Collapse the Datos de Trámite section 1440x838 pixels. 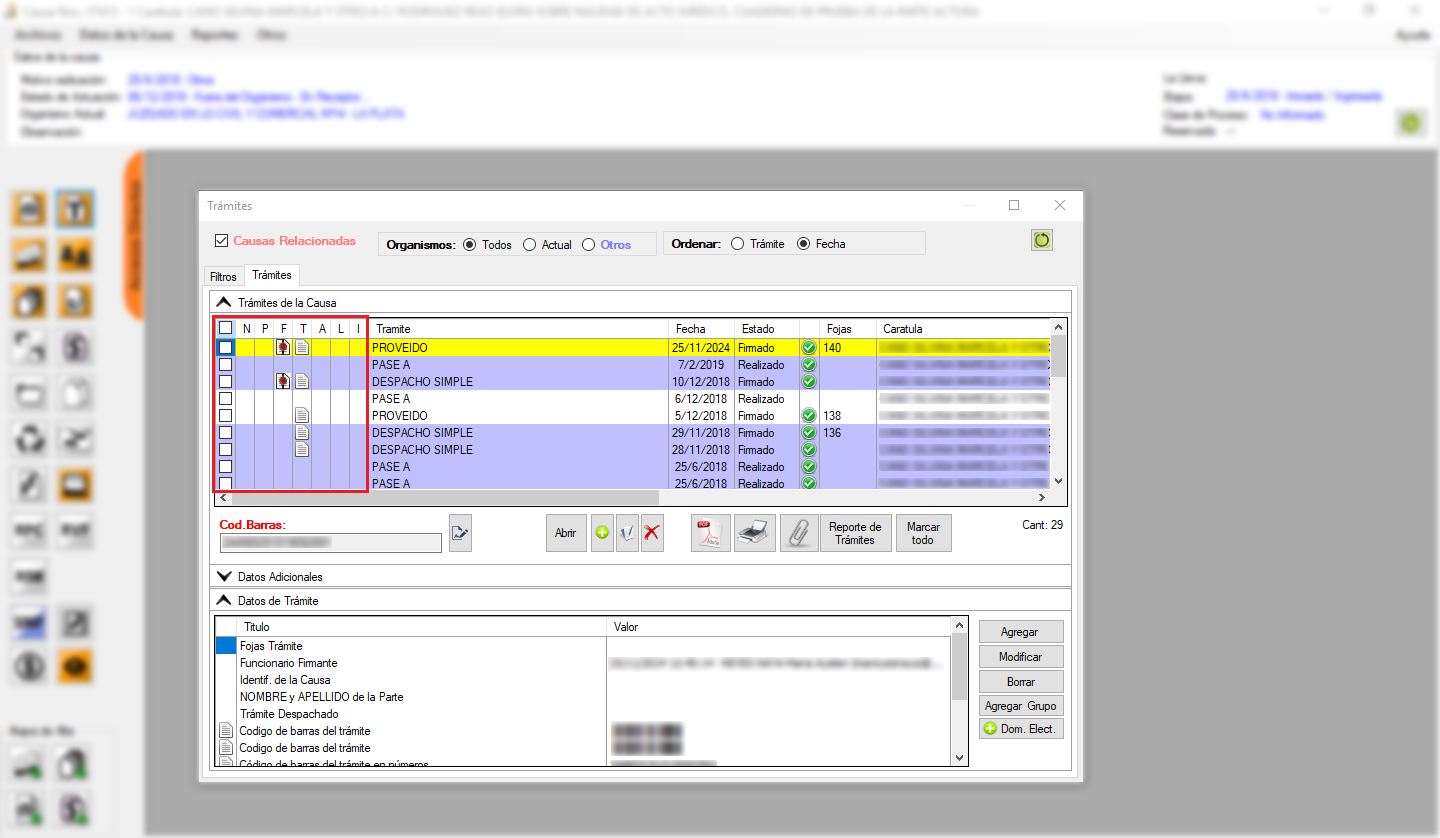[224, 600]
